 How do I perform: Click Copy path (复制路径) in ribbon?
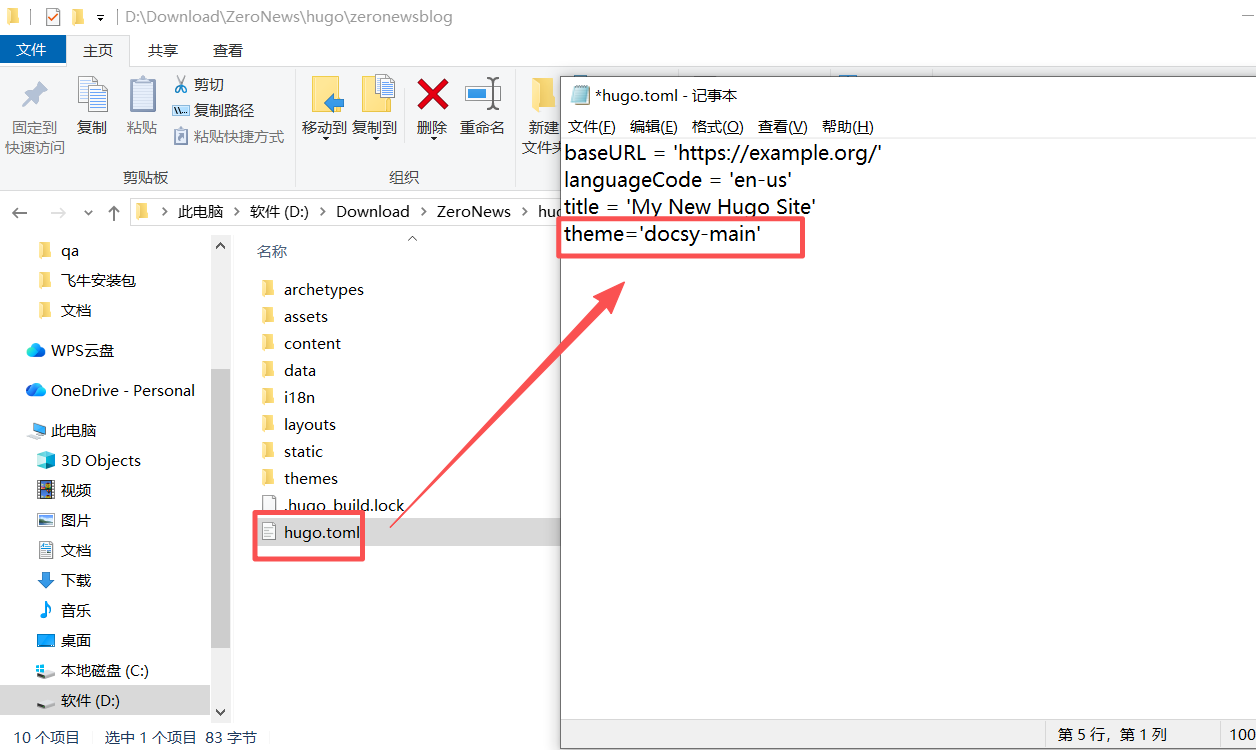213,110
